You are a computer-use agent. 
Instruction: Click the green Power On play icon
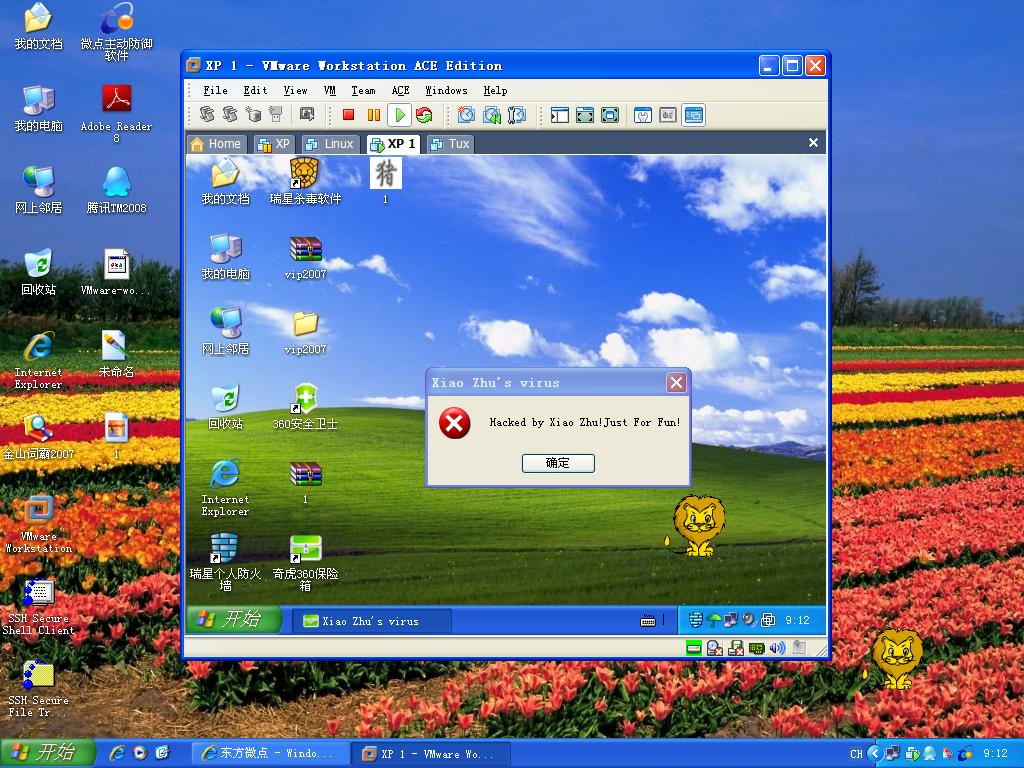(x=399, y=115)
